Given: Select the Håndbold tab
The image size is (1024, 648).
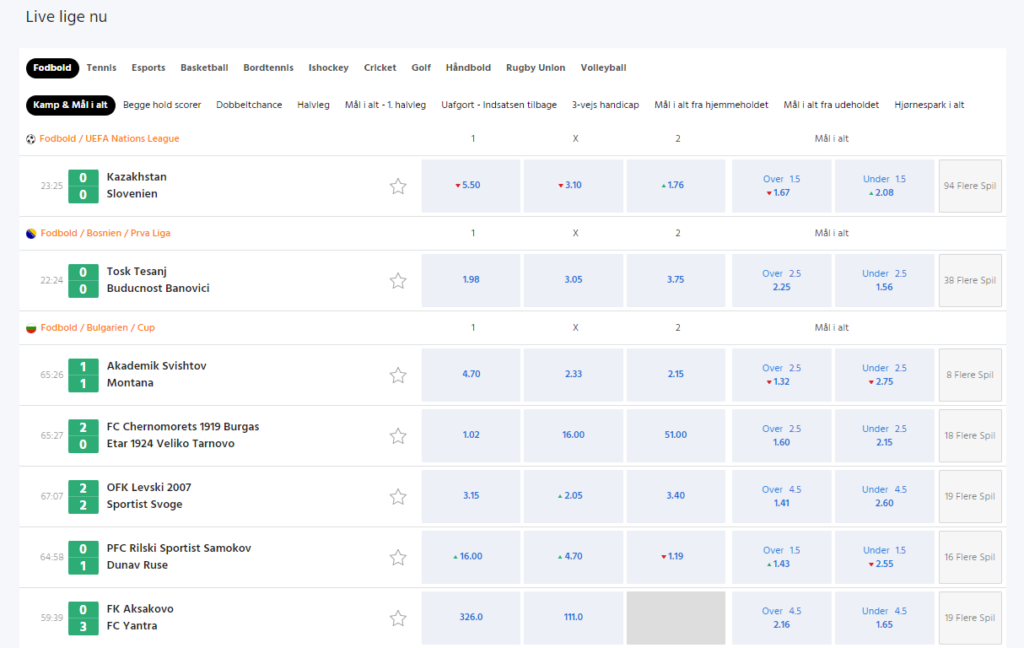Looking at the screenshot, I should point(468,68).
